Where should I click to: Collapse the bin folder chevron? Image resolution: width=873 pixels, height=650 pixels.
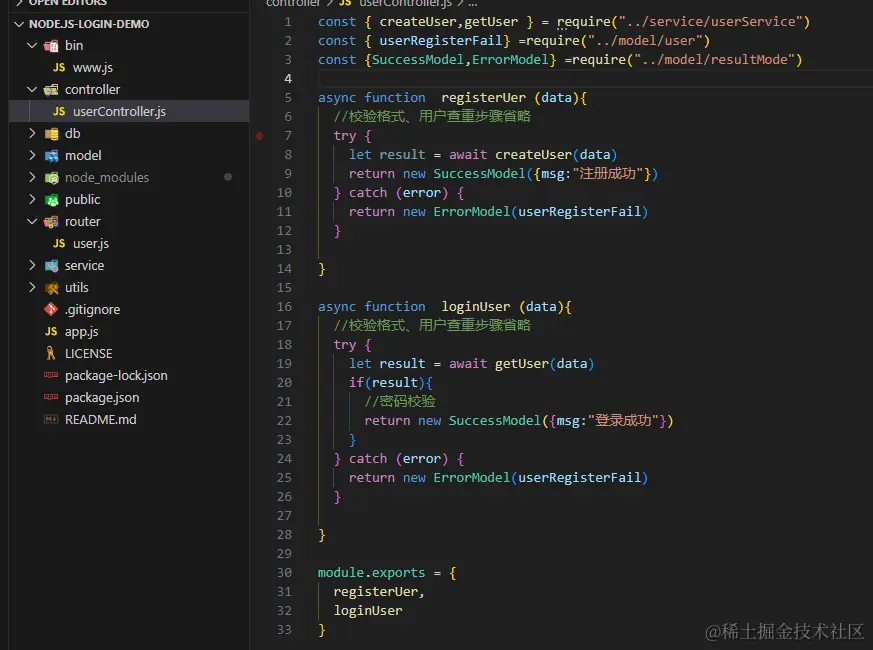pos(32,46)
